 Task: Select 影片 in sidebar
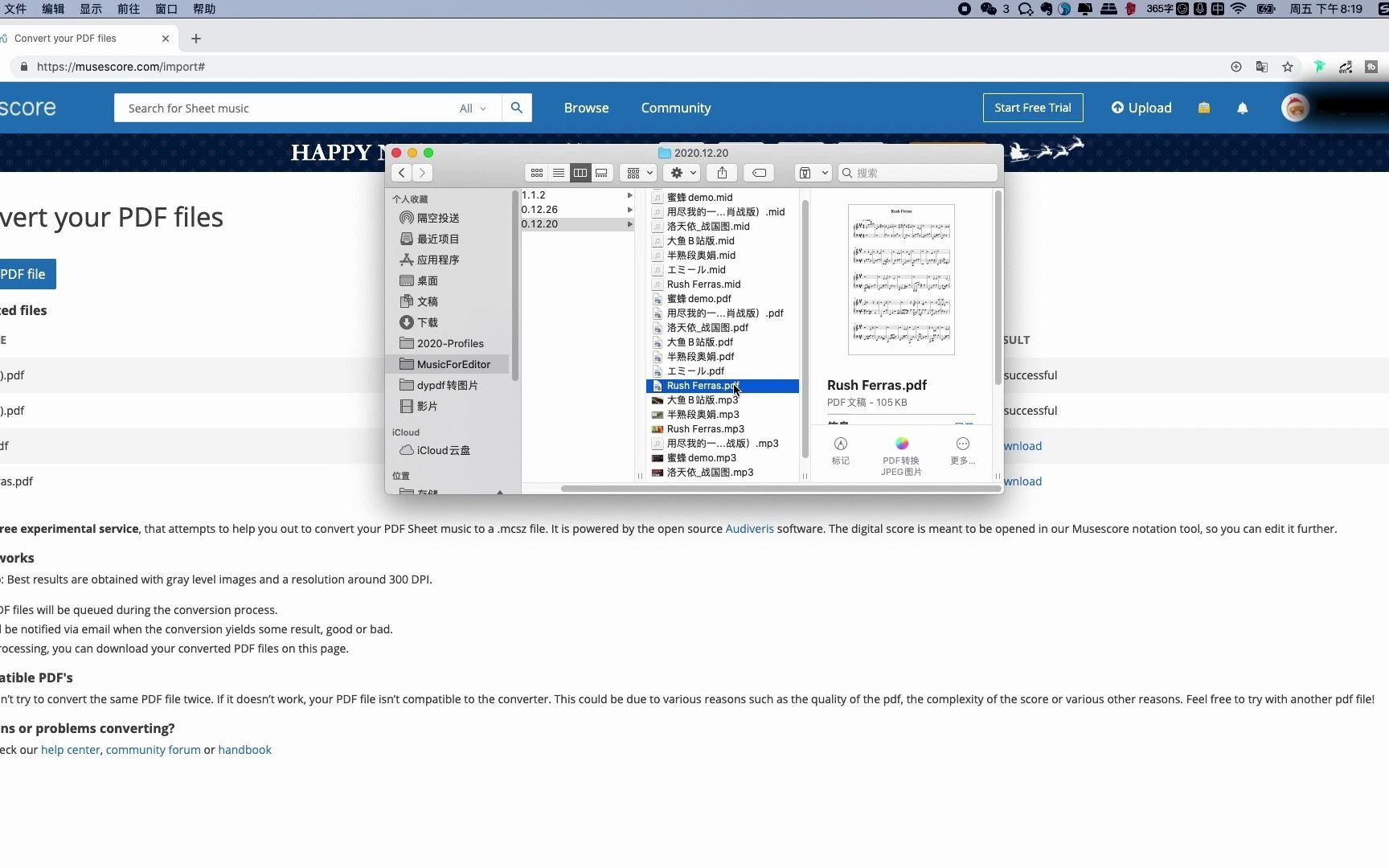pyautogui.click(x=428, y=406)
